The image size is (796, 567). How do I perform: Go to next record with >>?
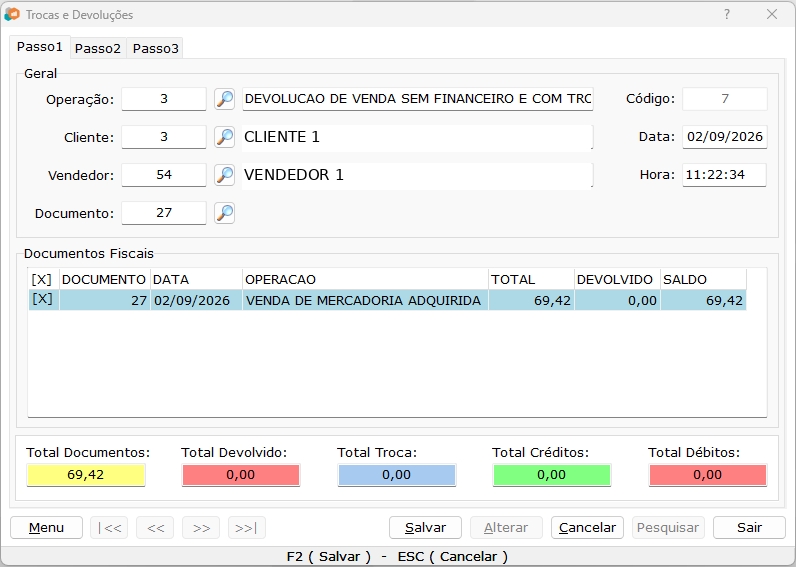[201, 528]
